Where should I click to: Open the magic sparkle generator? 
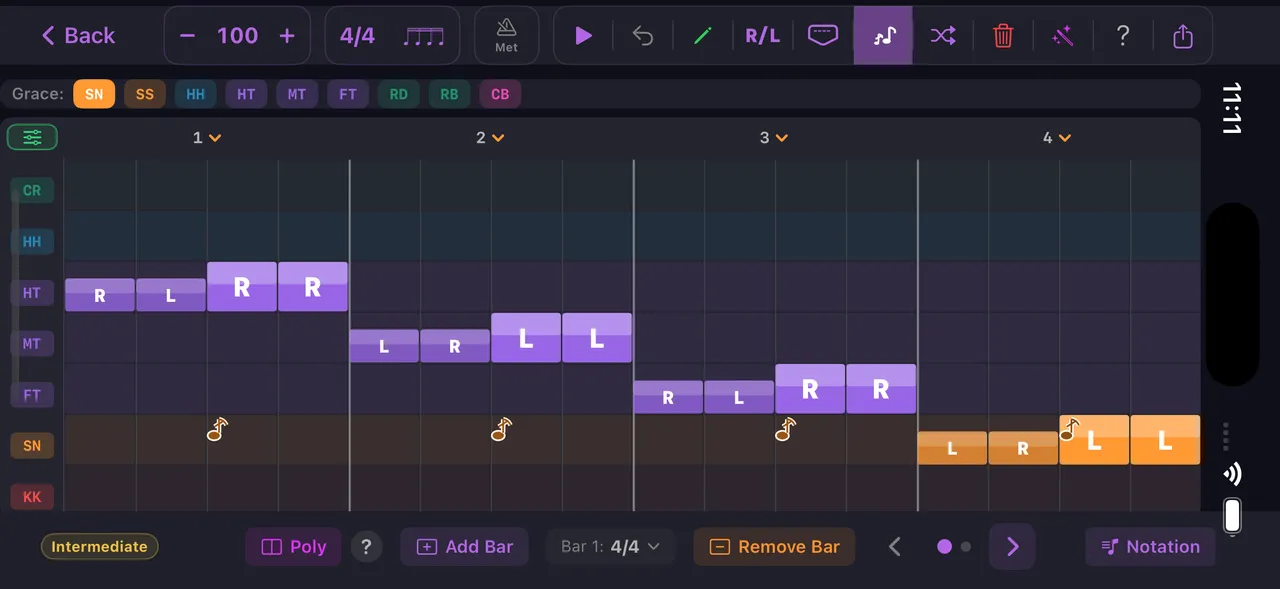point(1063,36)
